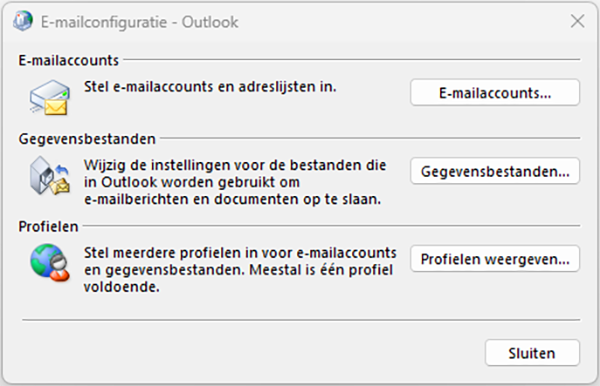Click the divider line beside the E-mailaccounts heading
Viewport: 600px width, 386px height.
352,60
